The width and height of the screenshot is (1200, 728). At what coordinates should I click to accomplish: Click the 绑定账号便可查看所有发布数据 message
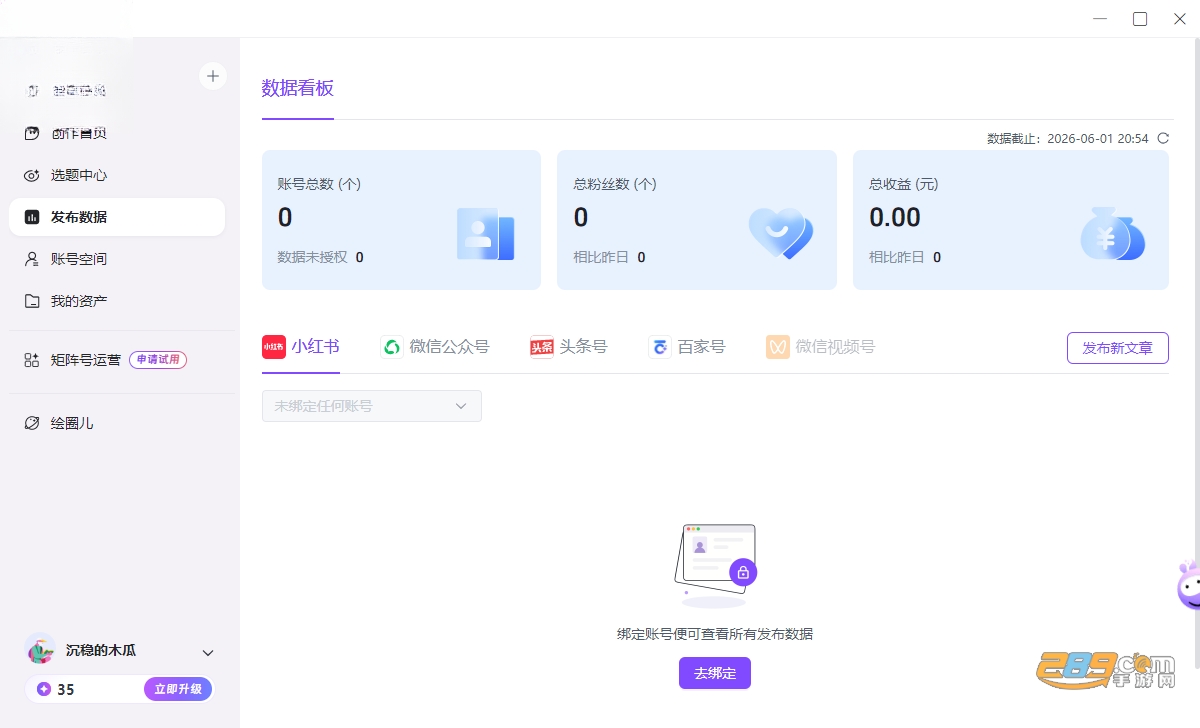pos(715,634)
